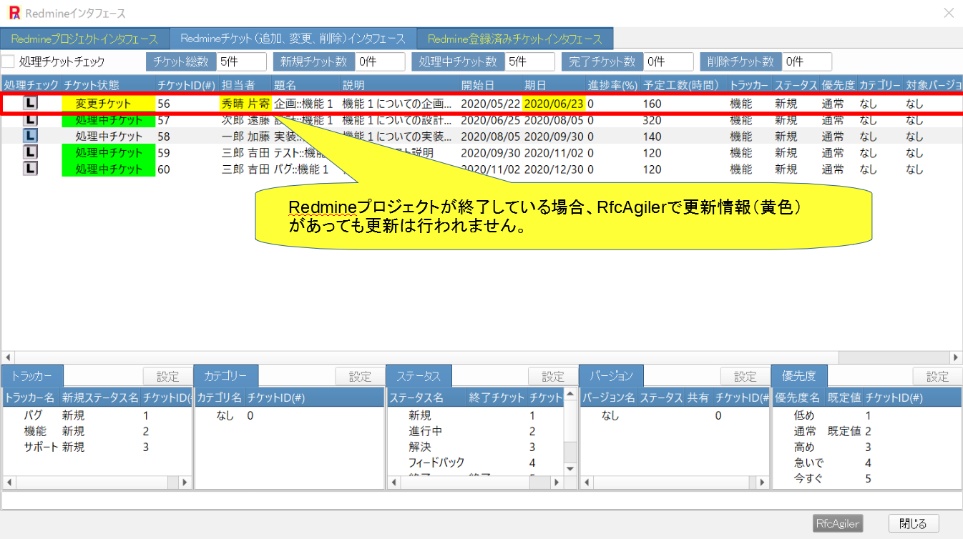Image resolution: width=963 pixels, height=539 pixels.
Task: Click the 変更チケット yellow status cell
Action: 108,103
